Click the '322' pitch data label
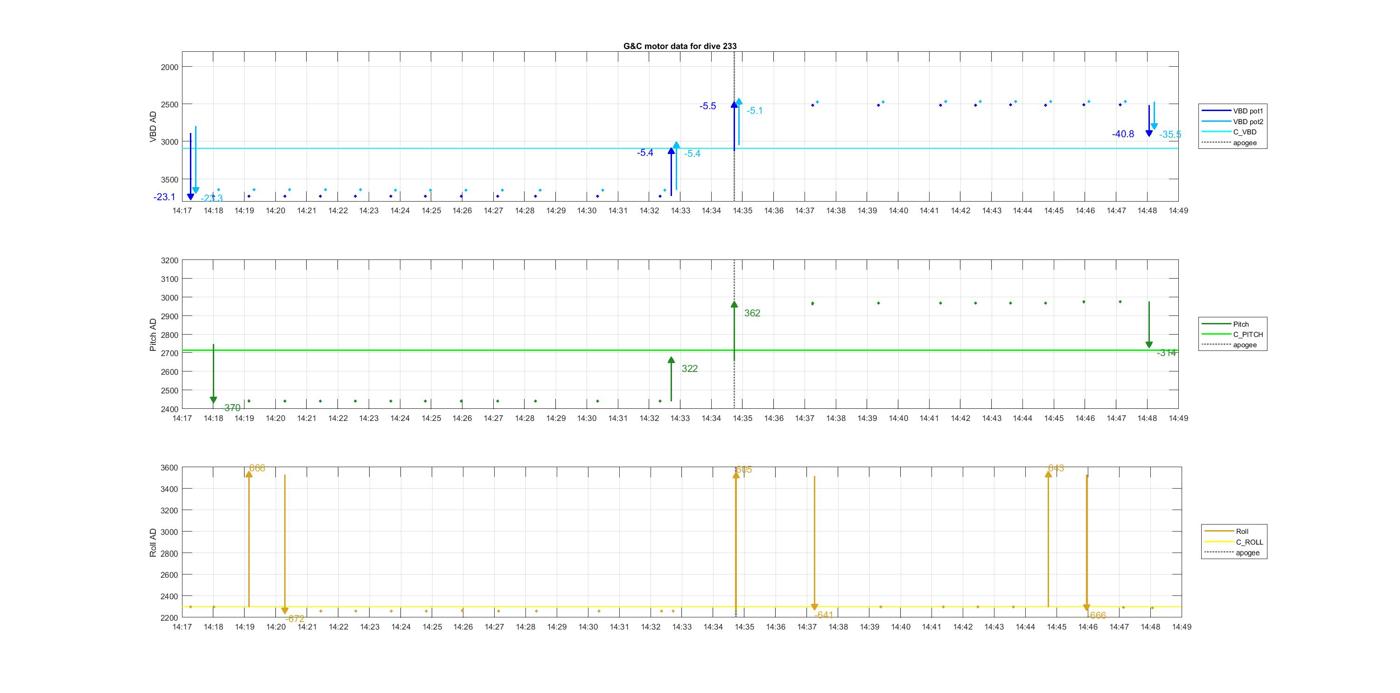This screenshot has height=693, width=1400. coord(690,369)
